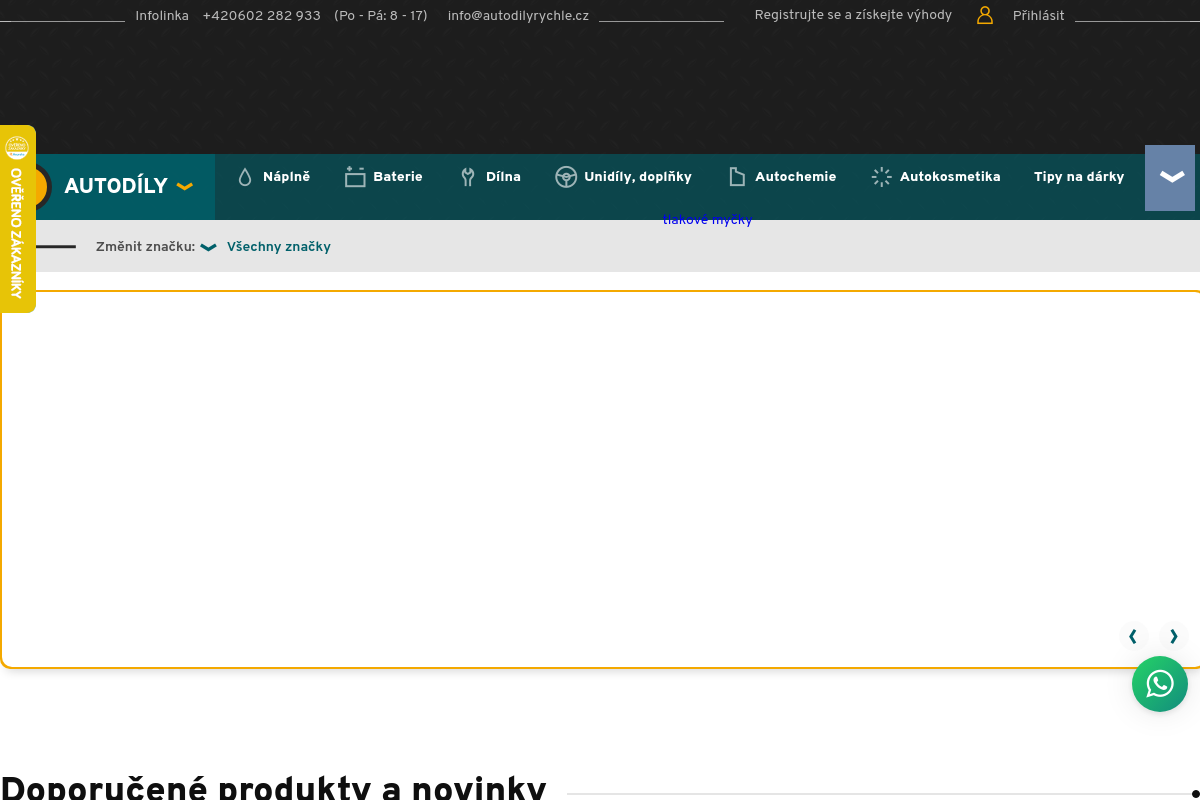The width and height of the screenshot is (1200, 800).
Task: Click the empty banner carousel area
Action: click(x=600, y=480)
